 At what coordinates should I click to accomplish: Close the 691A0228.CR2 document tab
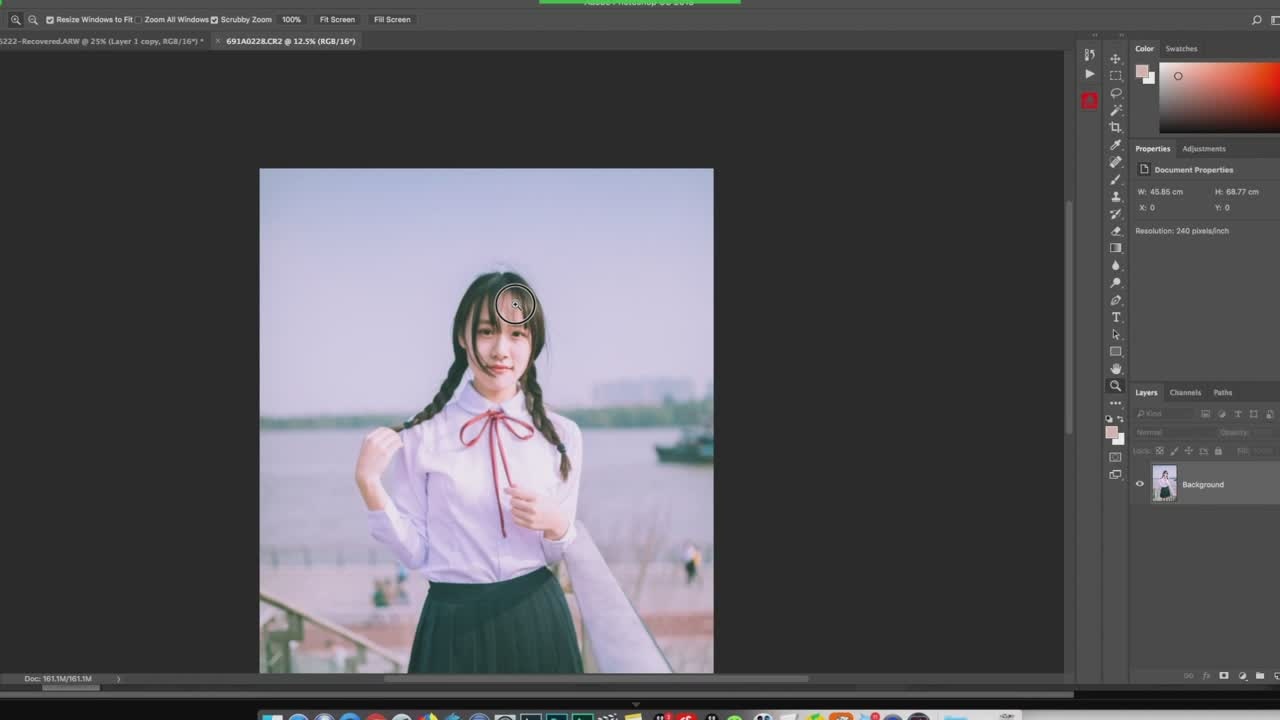point(217,41)
